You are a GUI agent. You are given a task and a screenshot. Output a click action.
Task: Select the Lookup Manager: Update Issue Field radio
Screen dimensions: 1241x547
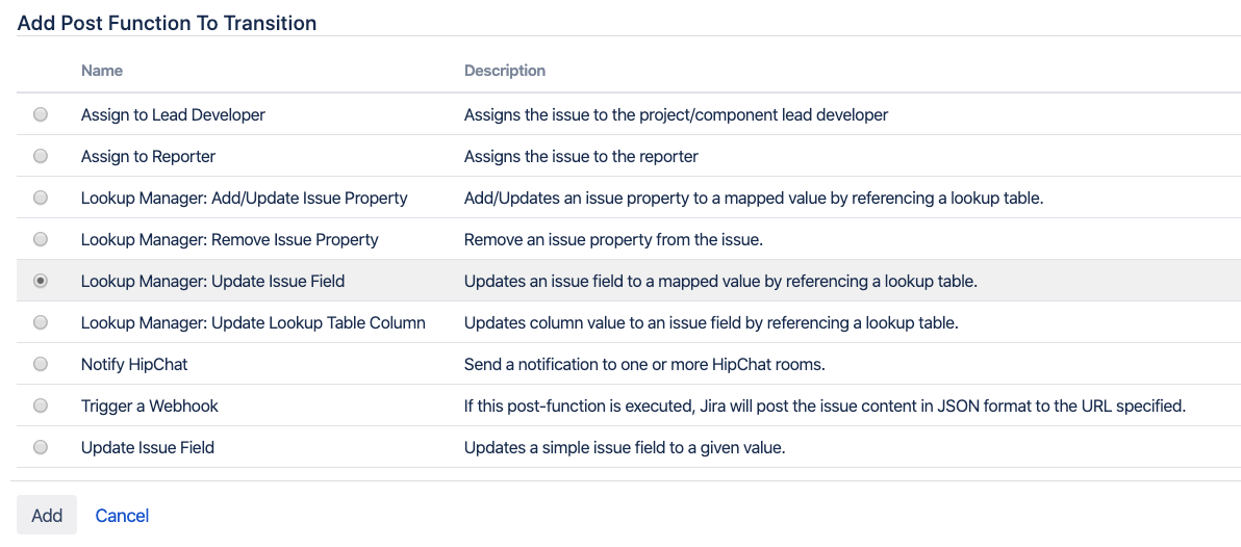point(41,281)
